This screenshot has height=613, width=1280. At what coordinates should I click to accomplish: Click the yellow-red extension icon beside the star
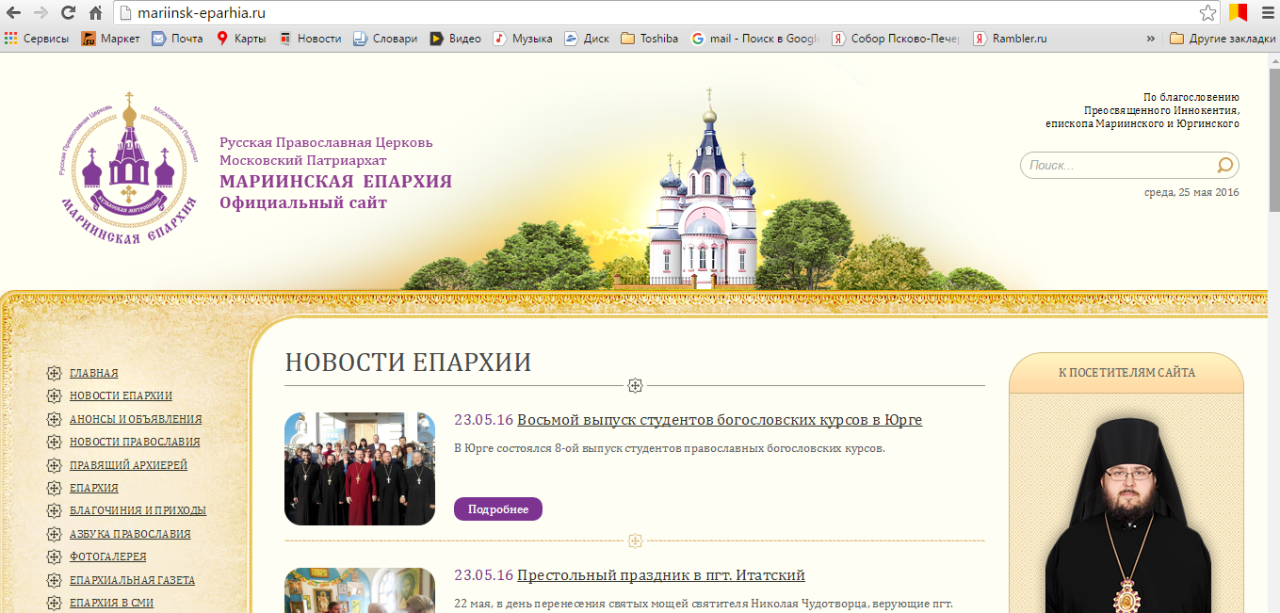pyautogui.click(x=1238, y=13)
